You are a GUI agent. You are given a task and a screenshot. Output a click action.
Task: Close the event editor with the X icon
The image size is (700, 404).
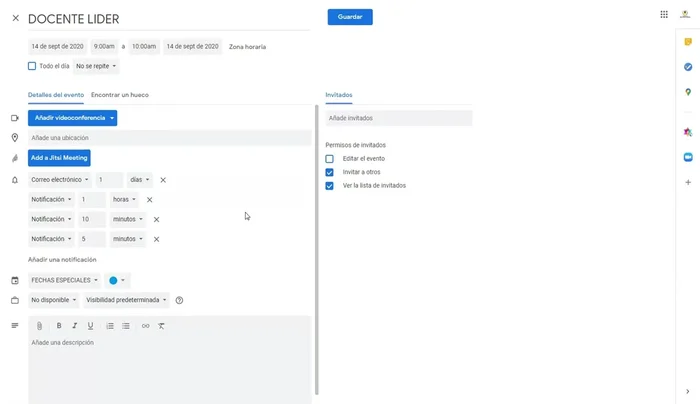tap(16, 18)
